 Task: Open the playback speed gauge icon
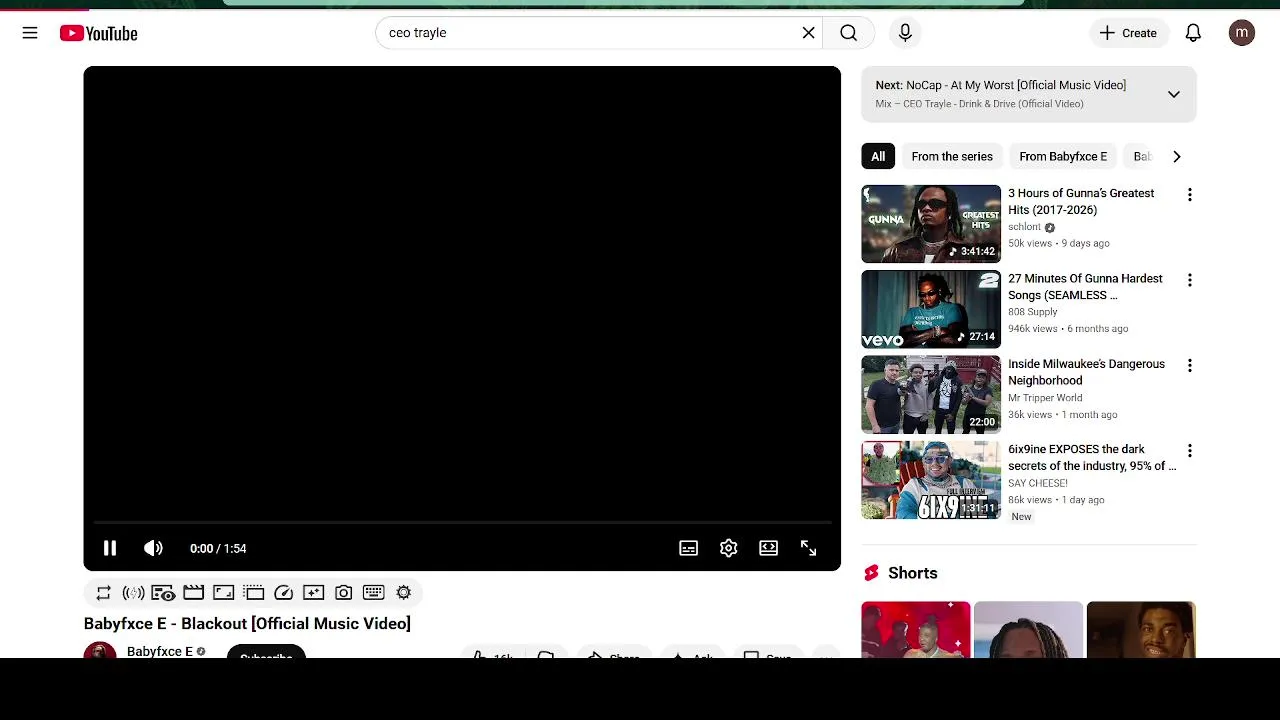click(283, 593)
